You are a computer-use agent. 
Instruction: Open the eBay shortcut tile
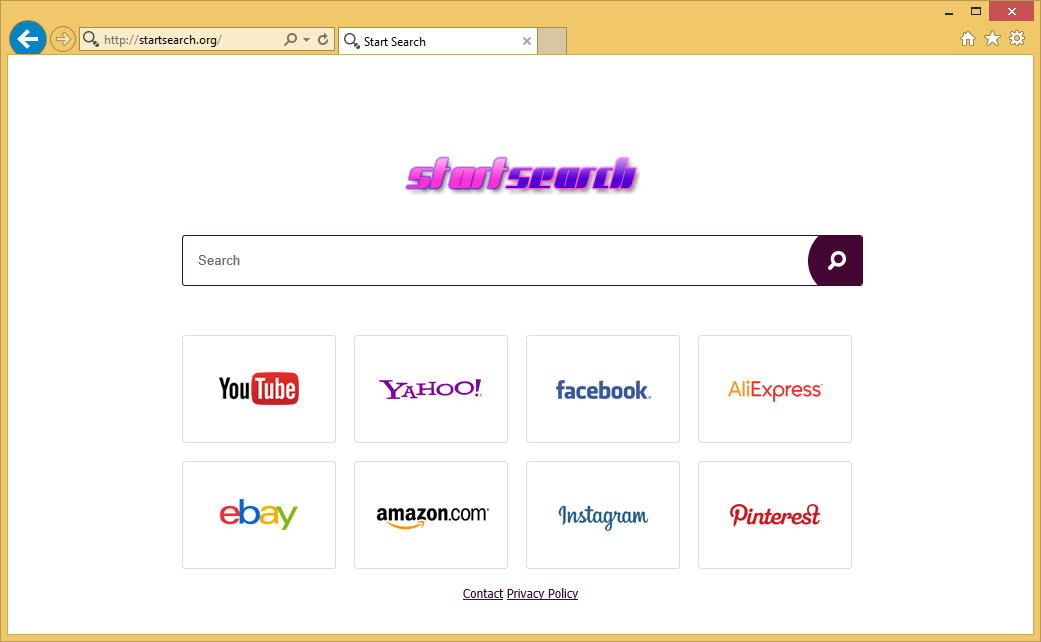[x=258, y=515]
